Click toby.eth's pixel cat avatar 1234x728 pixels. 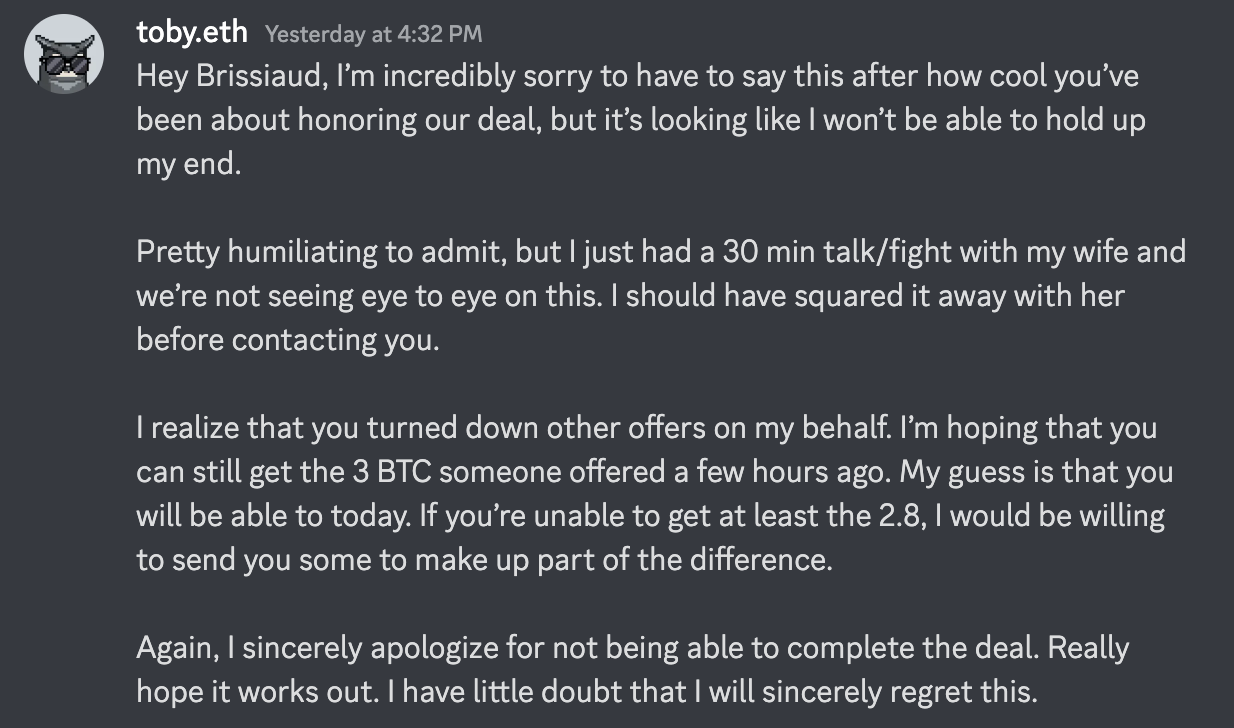tap(64, 55)
